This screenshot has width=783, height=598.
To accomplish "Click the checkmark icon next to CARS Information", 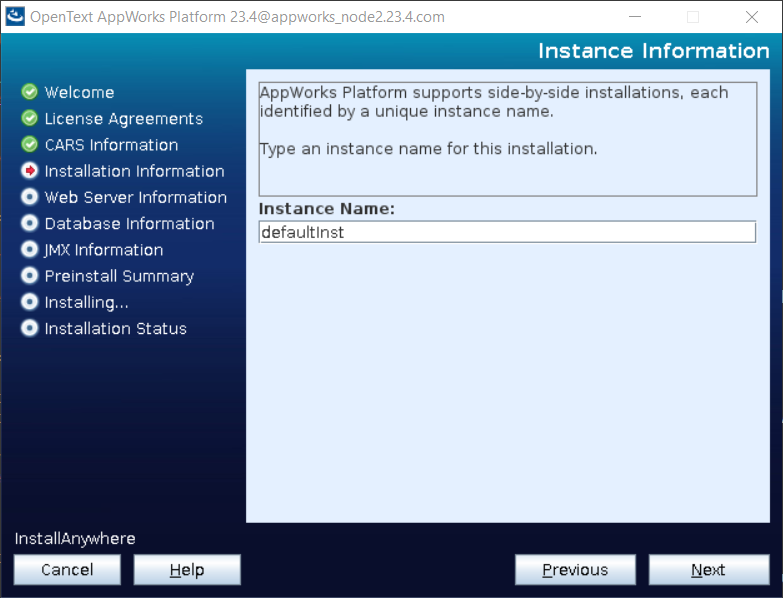I will pyautogui.click(x=29, y=145).
